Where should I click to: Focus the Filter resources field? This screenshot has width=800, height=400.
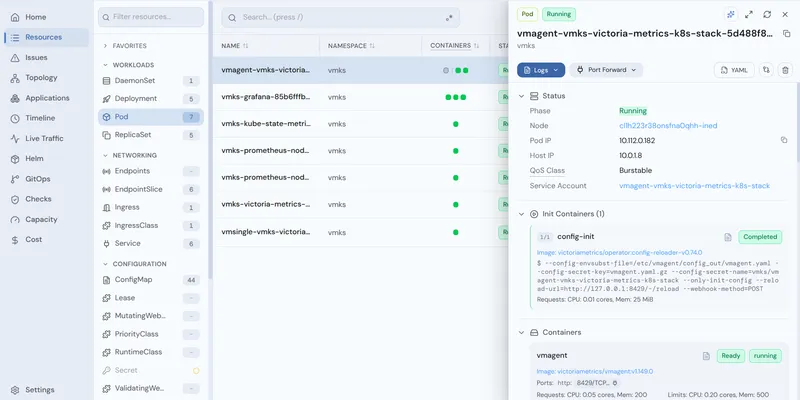[x=151, y=17]
